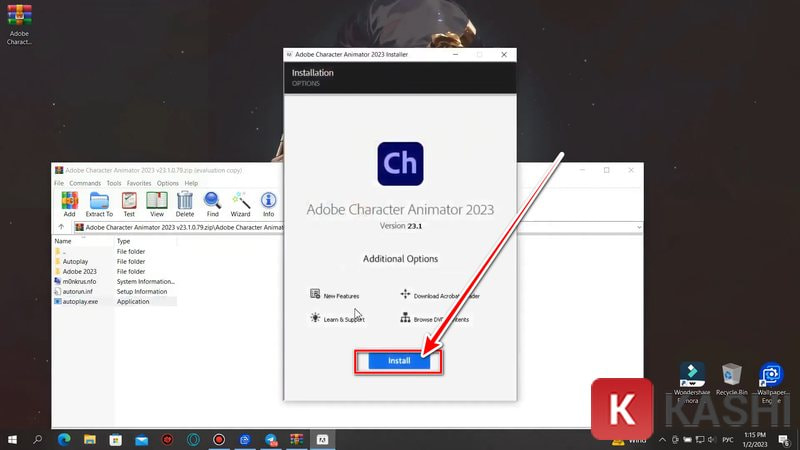Open the WinRAR Favorites menu
800x450 pixels.
click(139, 183)
